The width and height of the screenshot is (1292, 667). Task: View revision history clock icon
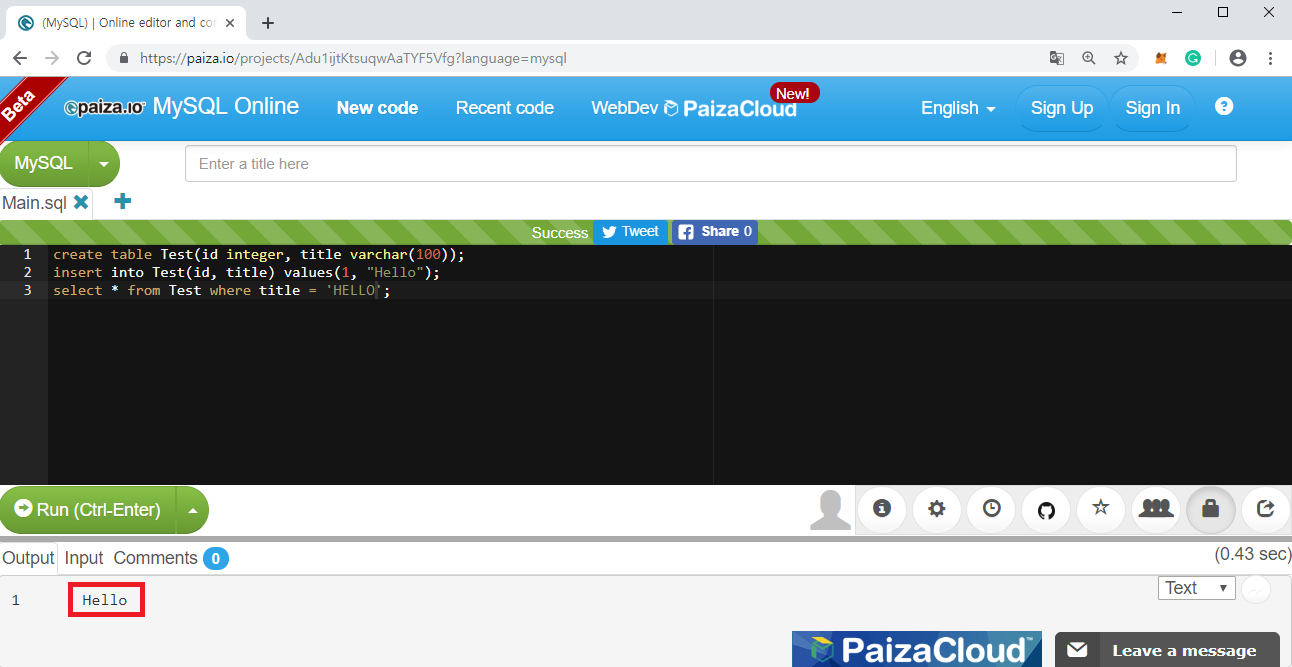pos(991,509)
